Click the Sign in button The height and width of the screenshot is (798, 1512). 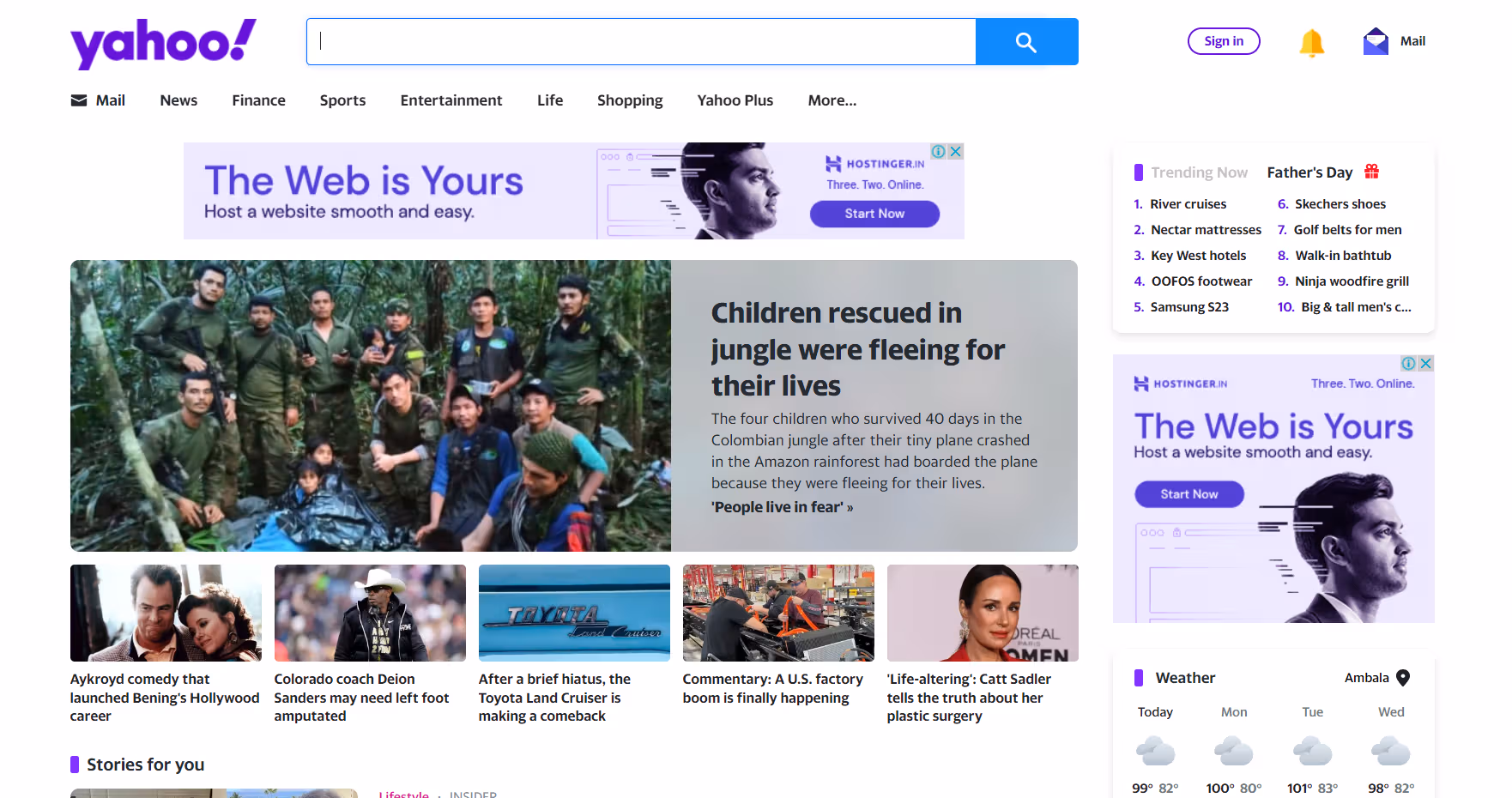[x=1223, y=41]
